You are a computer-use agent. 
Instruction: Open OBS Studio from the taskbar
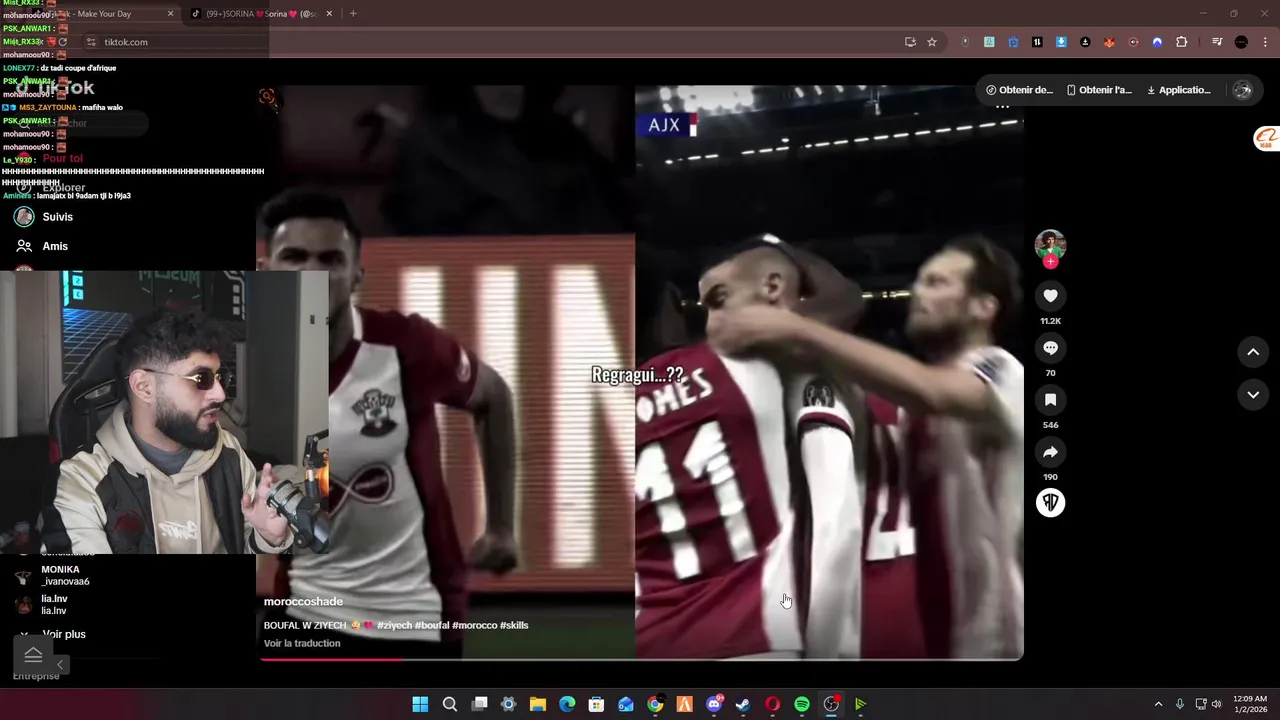[x=831, y=704]
